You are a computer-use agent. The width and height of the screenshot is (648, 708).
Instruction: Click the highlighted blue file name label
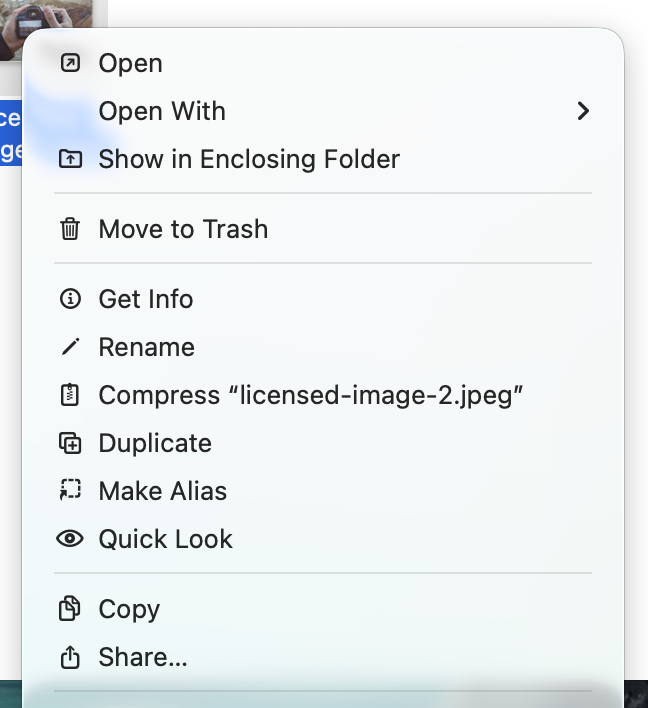(10, 133)
